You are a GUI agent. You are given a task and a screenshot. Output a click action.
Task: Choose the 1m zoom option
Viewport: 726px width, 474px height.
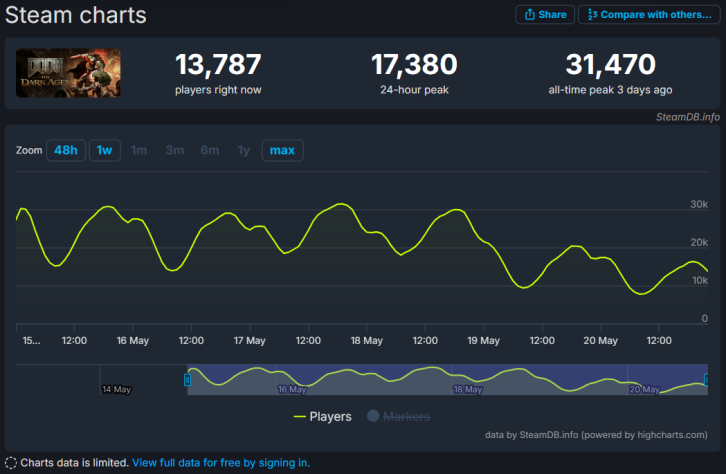(139, 150)
